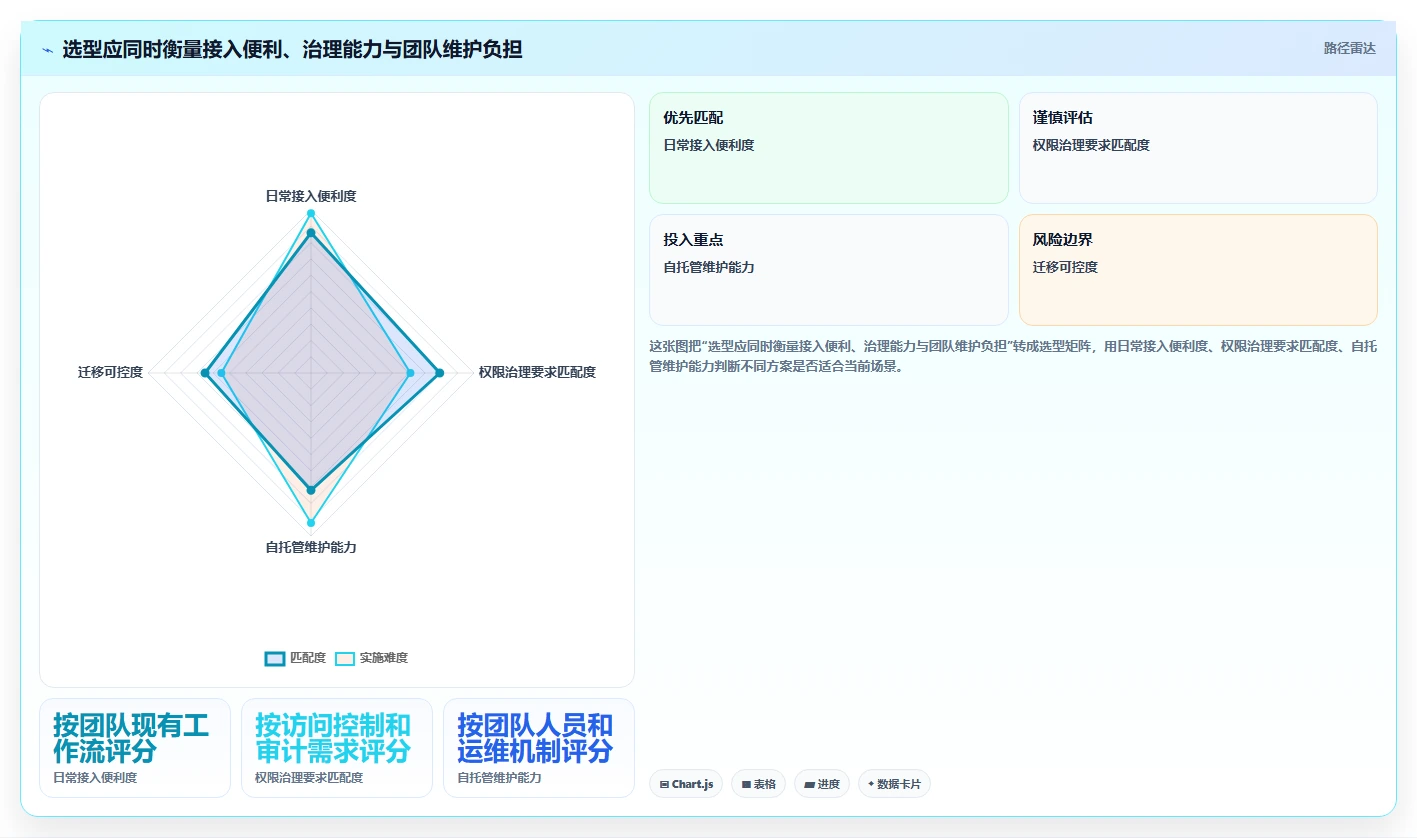Click the 实施难度 legend color box

pos(345,658)
